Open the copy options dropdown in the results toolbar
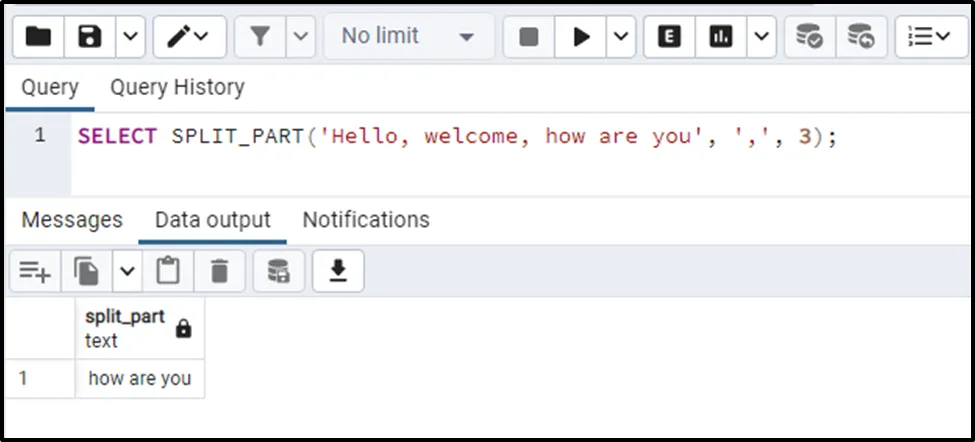 click(x=127, y=271)
